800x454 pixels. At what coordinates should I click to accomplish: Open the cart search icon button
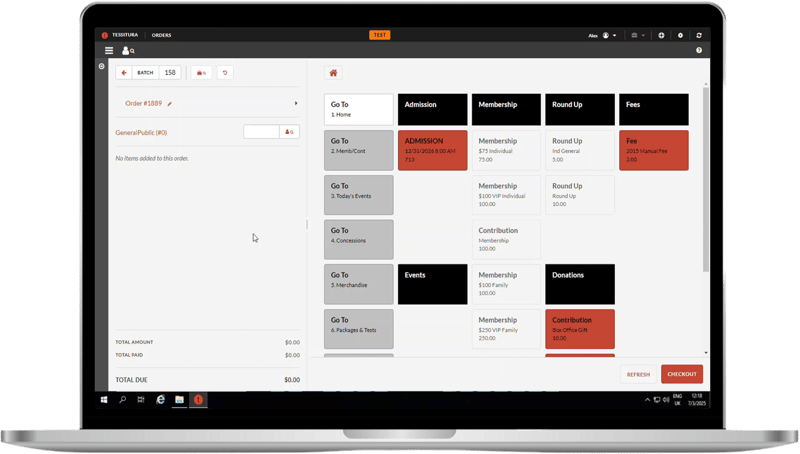tap(202, 72)
